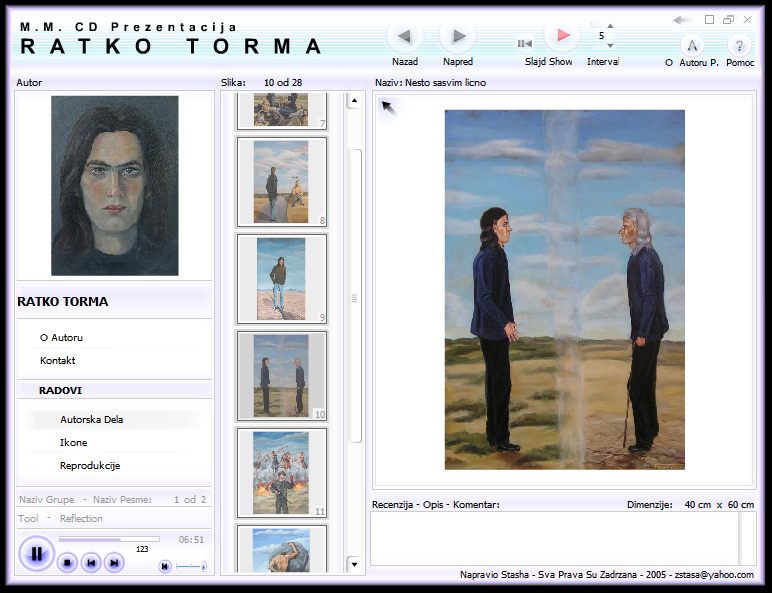Open the O Autoru P. icon

(692, 46)
